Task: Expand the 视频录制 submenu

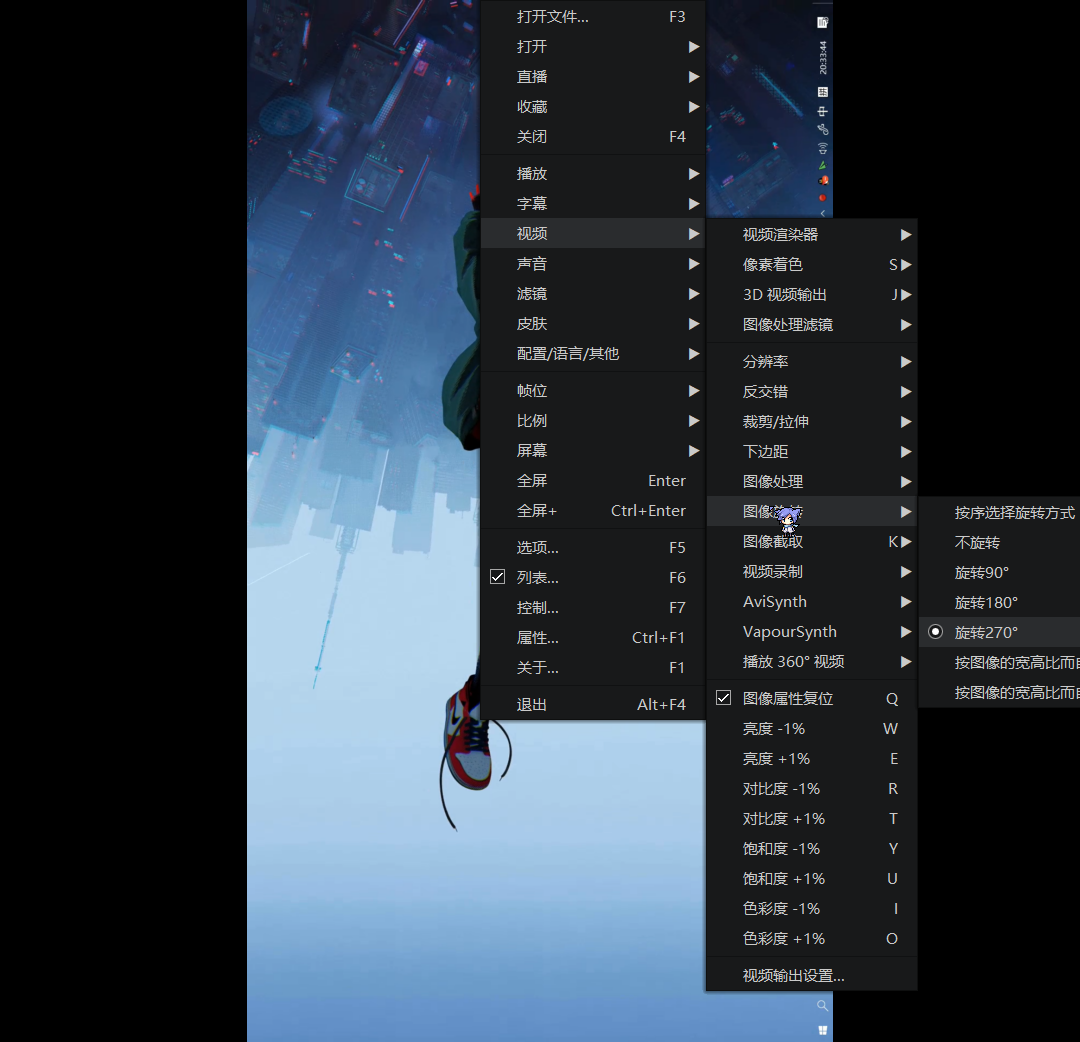Action: tap(811, 572)
